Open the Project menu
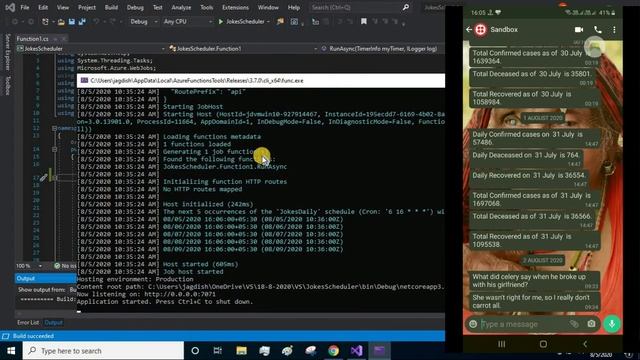This screenshot has width=640, height=360. coord(87,7)
